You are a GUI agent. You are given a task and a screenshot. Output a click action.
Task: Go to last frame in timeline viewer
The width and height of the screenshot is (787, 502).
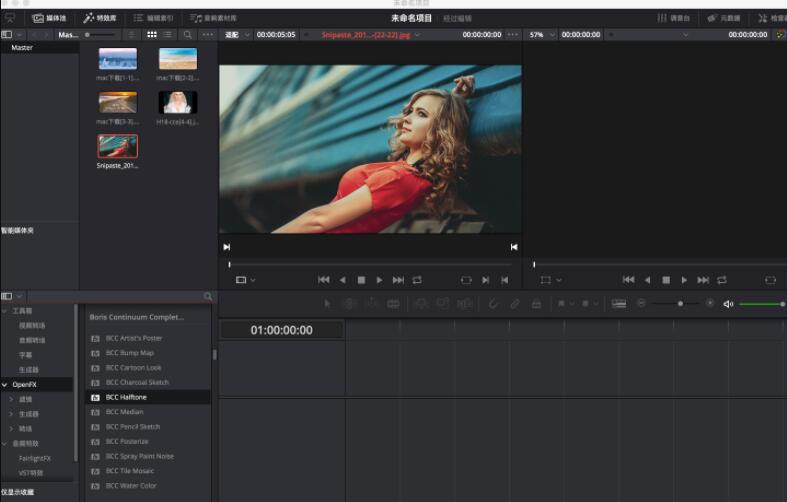tap(703, 280)
